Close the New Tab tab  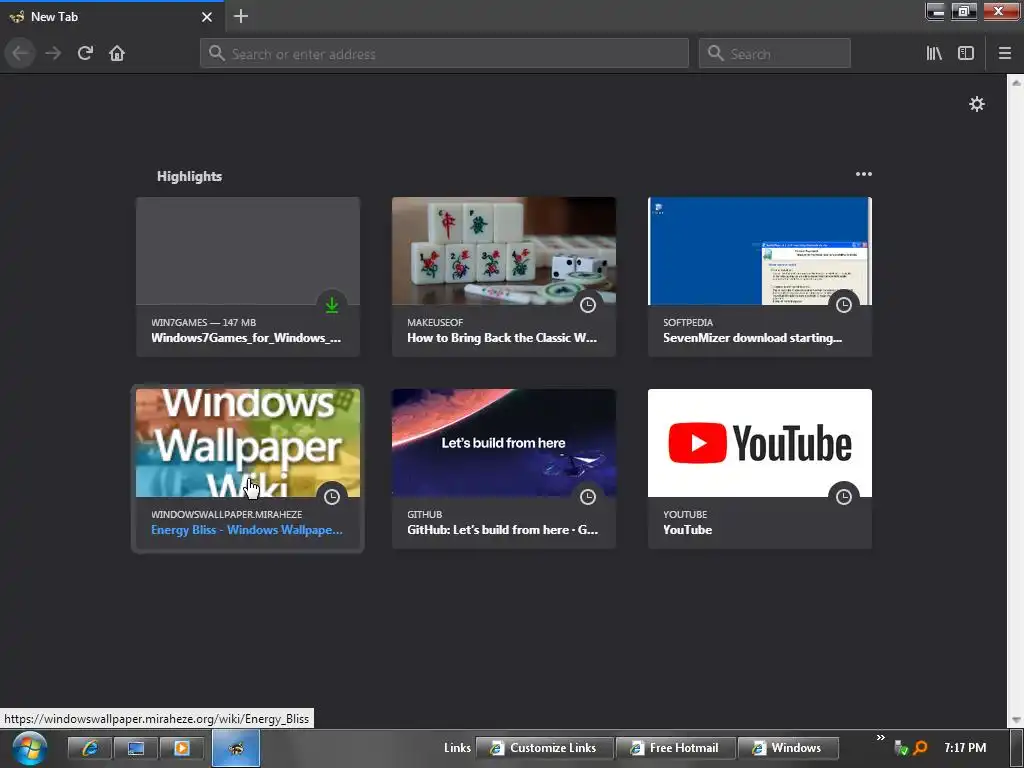point(207,17)
